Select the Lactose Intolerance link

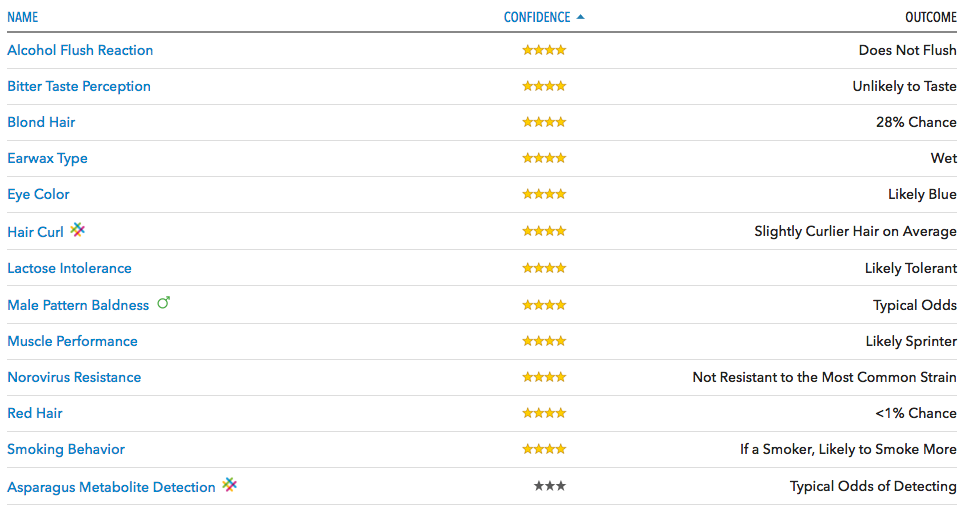[x=69, y=268]
